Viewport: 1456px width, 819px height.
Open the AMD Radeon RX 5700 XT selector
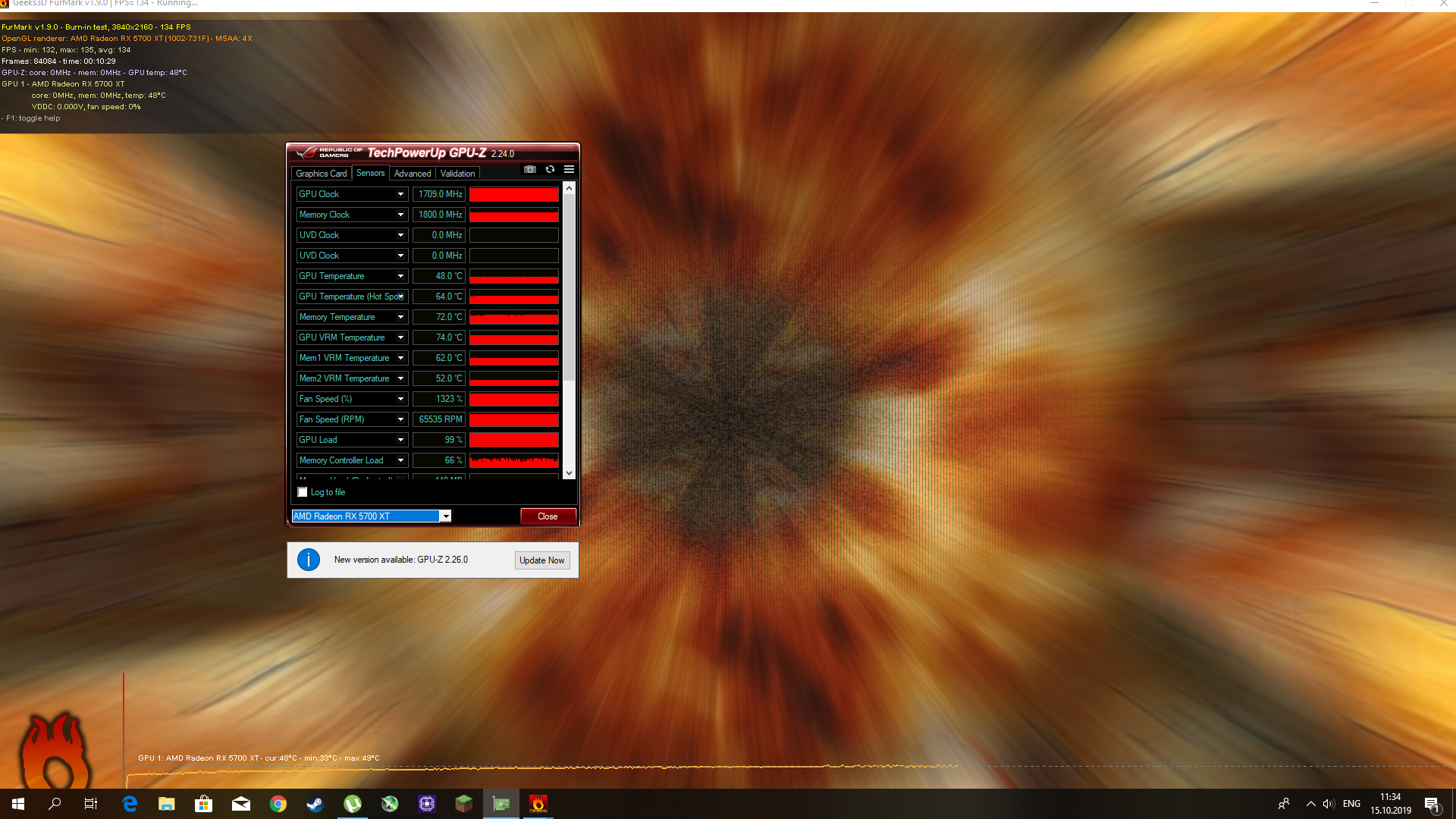click(446, 516)
